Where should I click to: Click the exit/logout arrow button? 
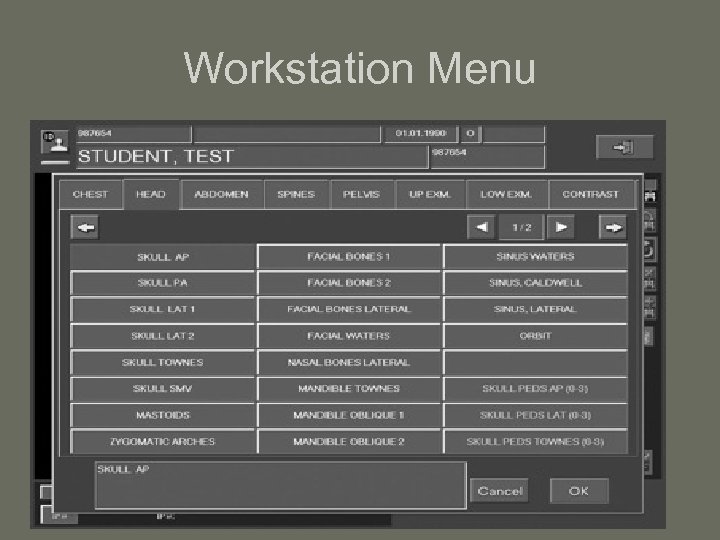click(624, 147)
